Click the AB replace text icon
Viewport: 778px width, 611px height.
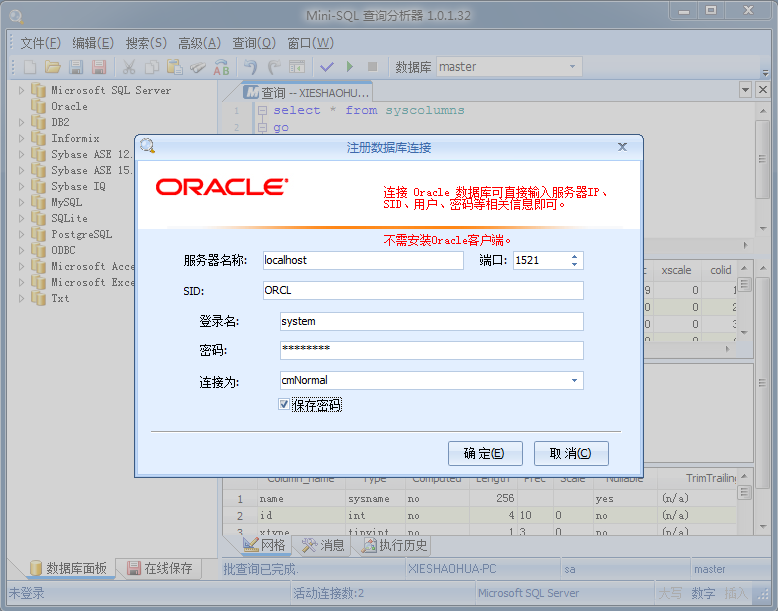coord(221,67)
